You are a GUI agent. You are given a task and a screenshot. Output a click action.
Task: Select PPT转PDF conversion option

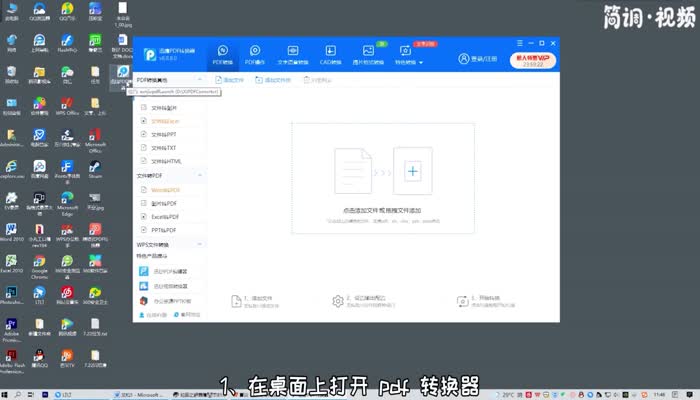coord(163,230)
